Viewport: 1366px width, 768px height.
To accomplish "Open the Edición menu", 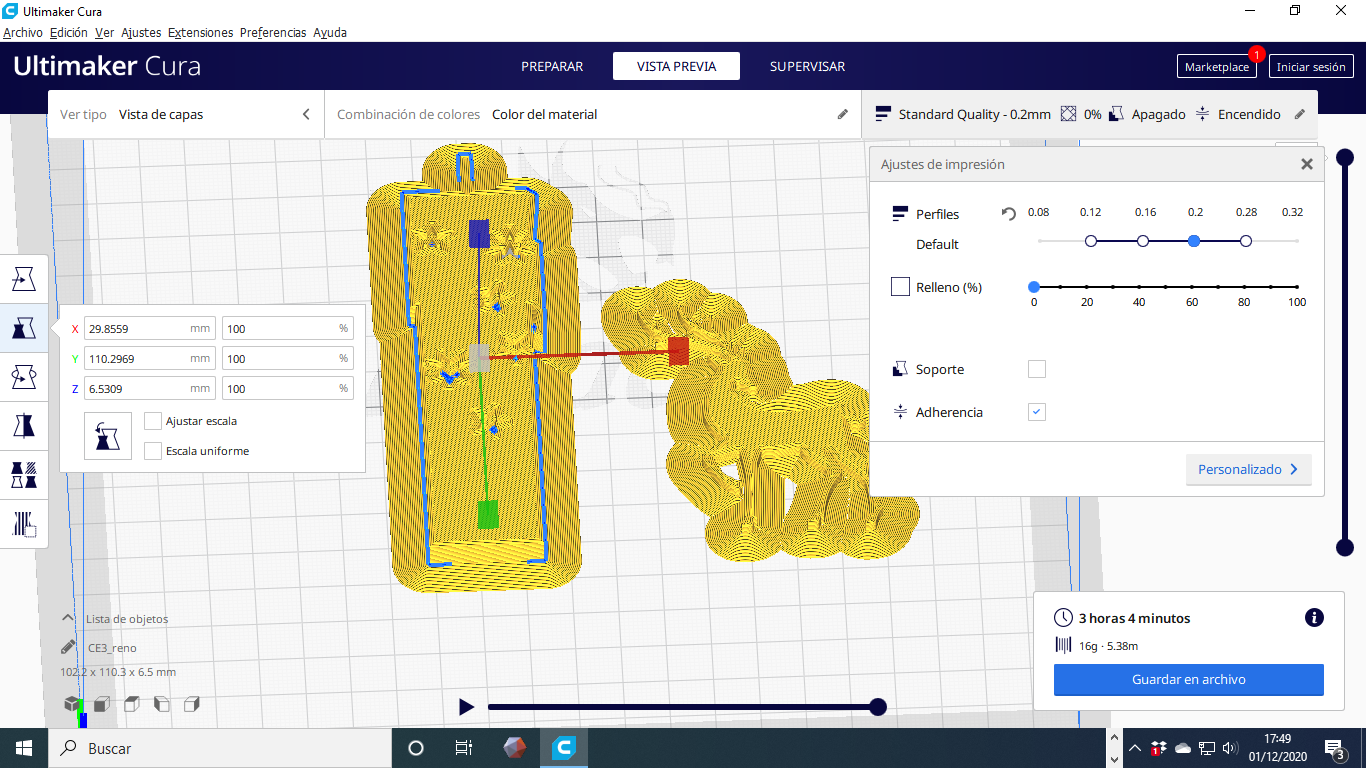I will coord(69,33).
